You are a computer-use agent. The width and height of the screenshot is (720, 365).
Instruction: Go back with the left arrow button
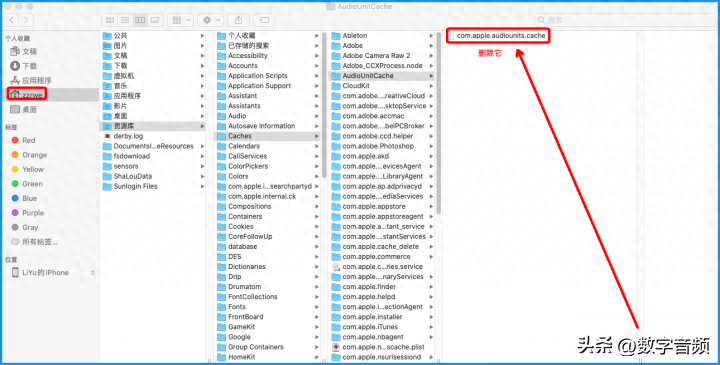[11, 20]
